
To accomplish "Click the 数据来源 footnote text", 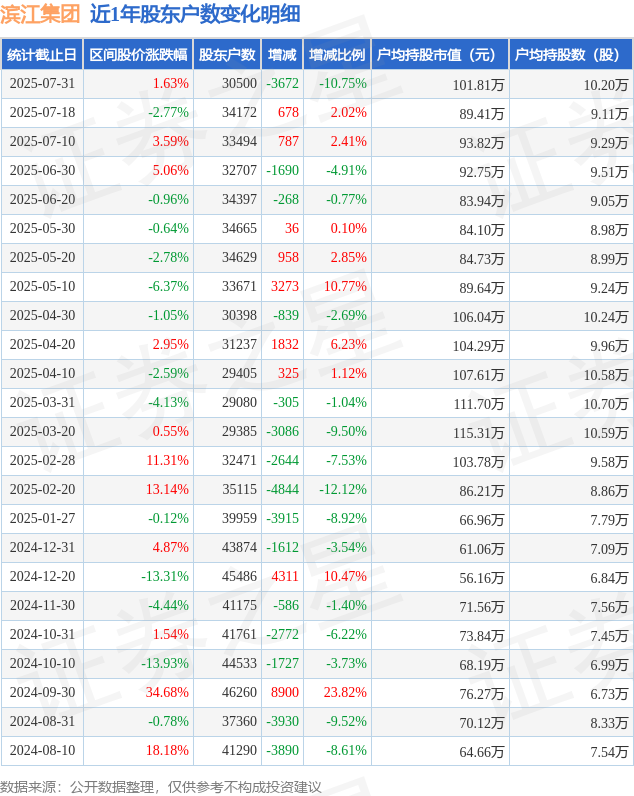I will (x=160, y=787).
